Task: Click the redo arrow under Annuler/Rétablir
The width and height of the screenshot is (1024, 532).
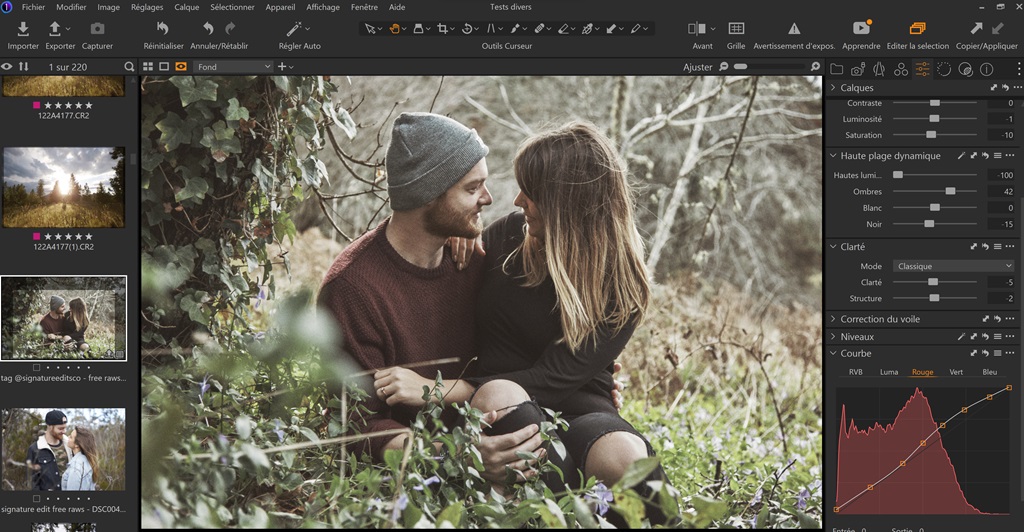Action: (x=230, y=28)
